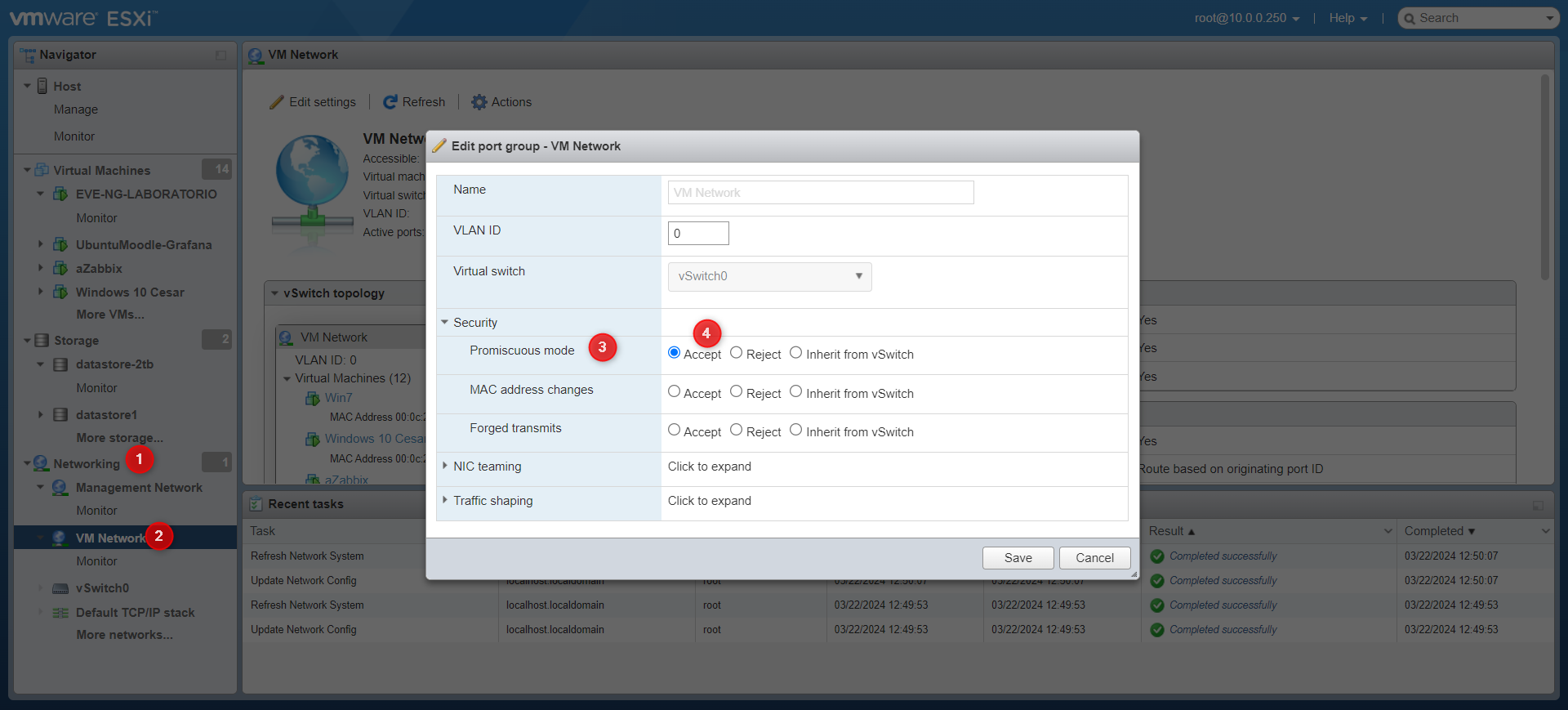Open More VMs... in Navigator

tap(110, 315)
